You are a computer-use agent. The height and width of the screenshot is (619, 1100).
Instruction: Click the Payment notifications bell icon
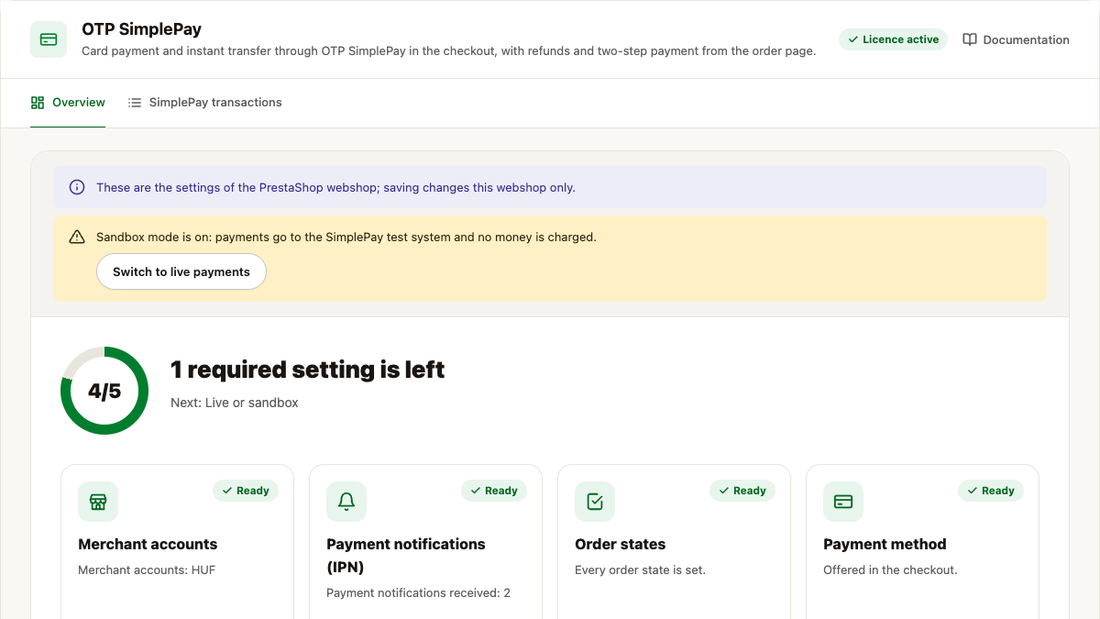347,502
